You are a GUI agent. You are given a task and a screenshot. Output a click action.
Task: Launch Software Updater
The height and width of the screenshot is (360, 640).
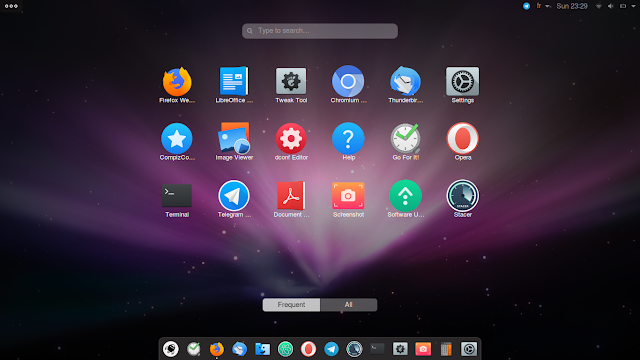405,196
